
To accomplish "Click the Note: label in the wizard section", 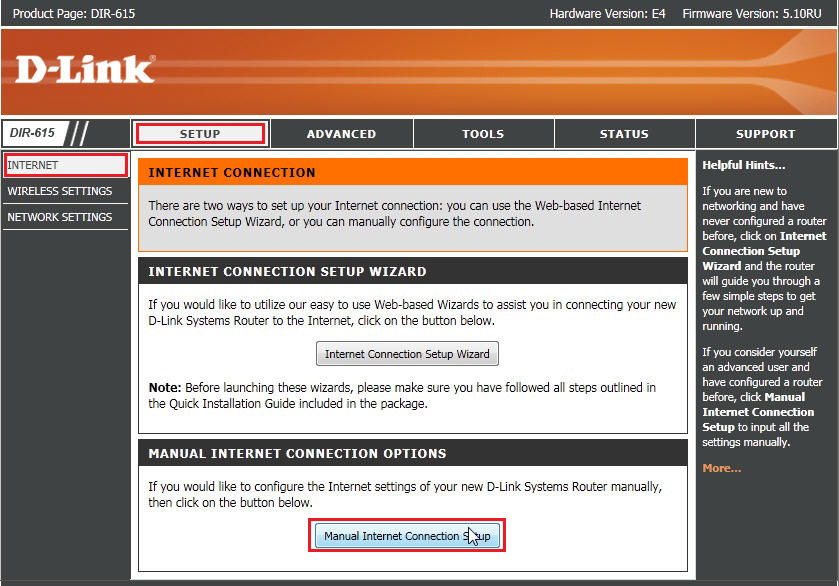I will [165, 387].
